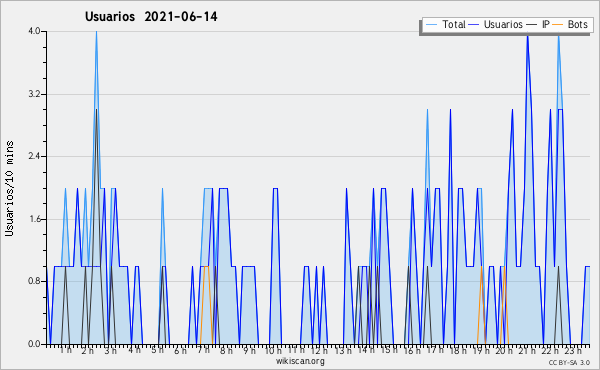Viewport: 600px width, 370px height.
Task: Click the '10 h' x-axis label
Action: coord(273,351)
